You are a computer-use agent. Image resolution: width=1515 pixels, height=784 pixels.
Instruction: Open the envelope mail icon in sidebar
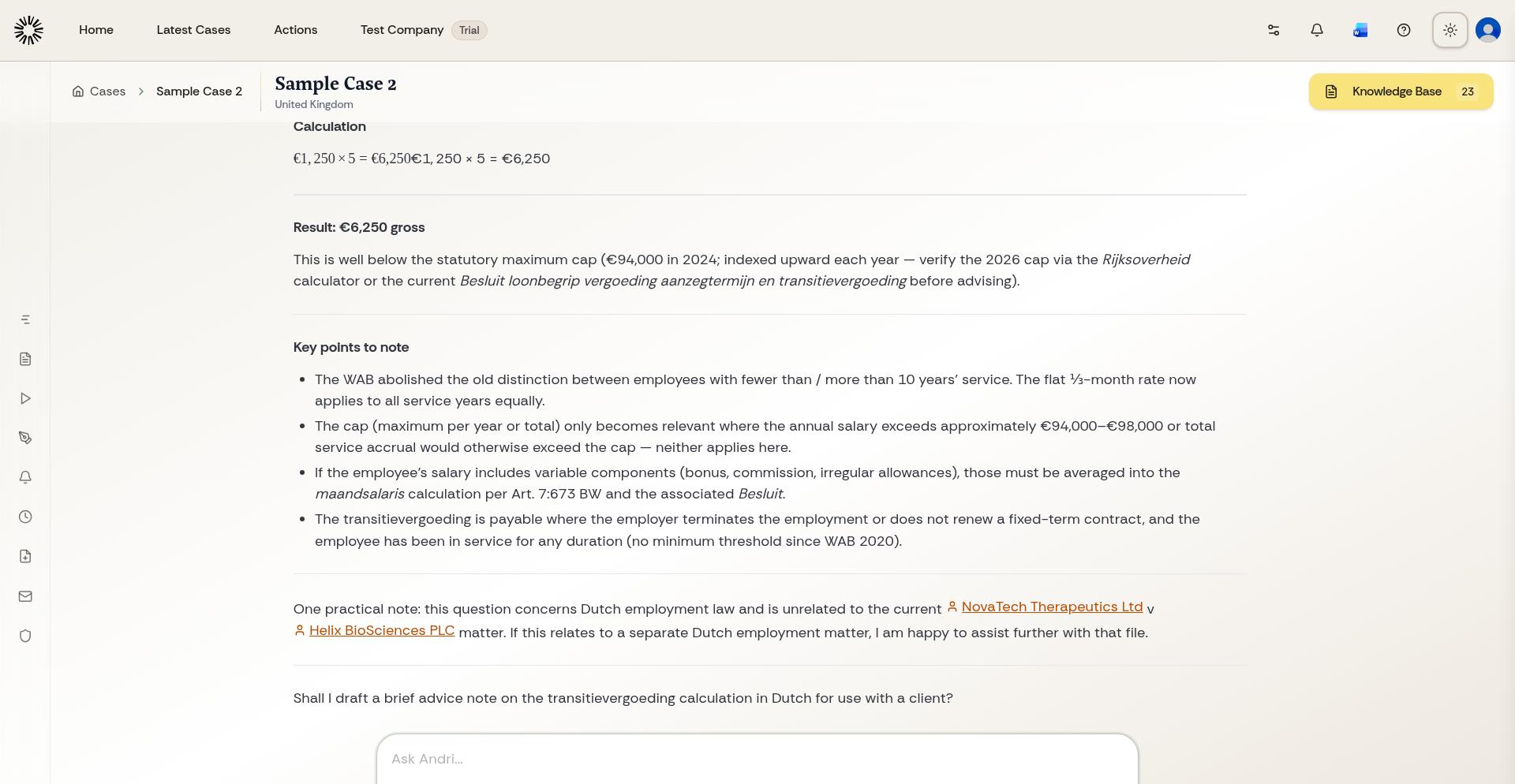tap(25, 596)
